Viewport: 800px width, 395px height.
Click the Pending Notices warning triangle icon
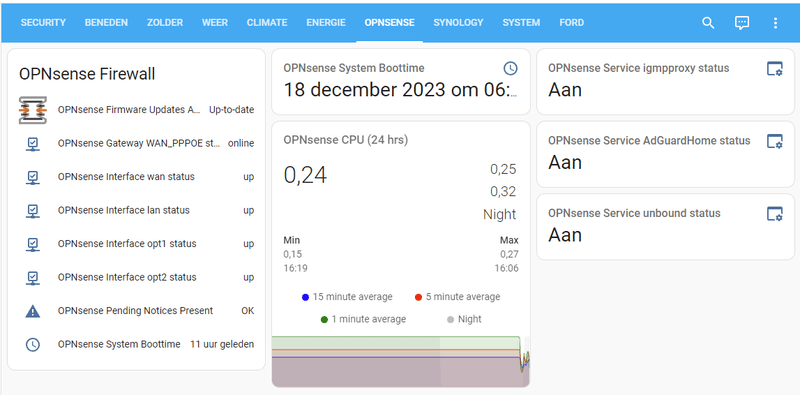(x=33, y=311)
